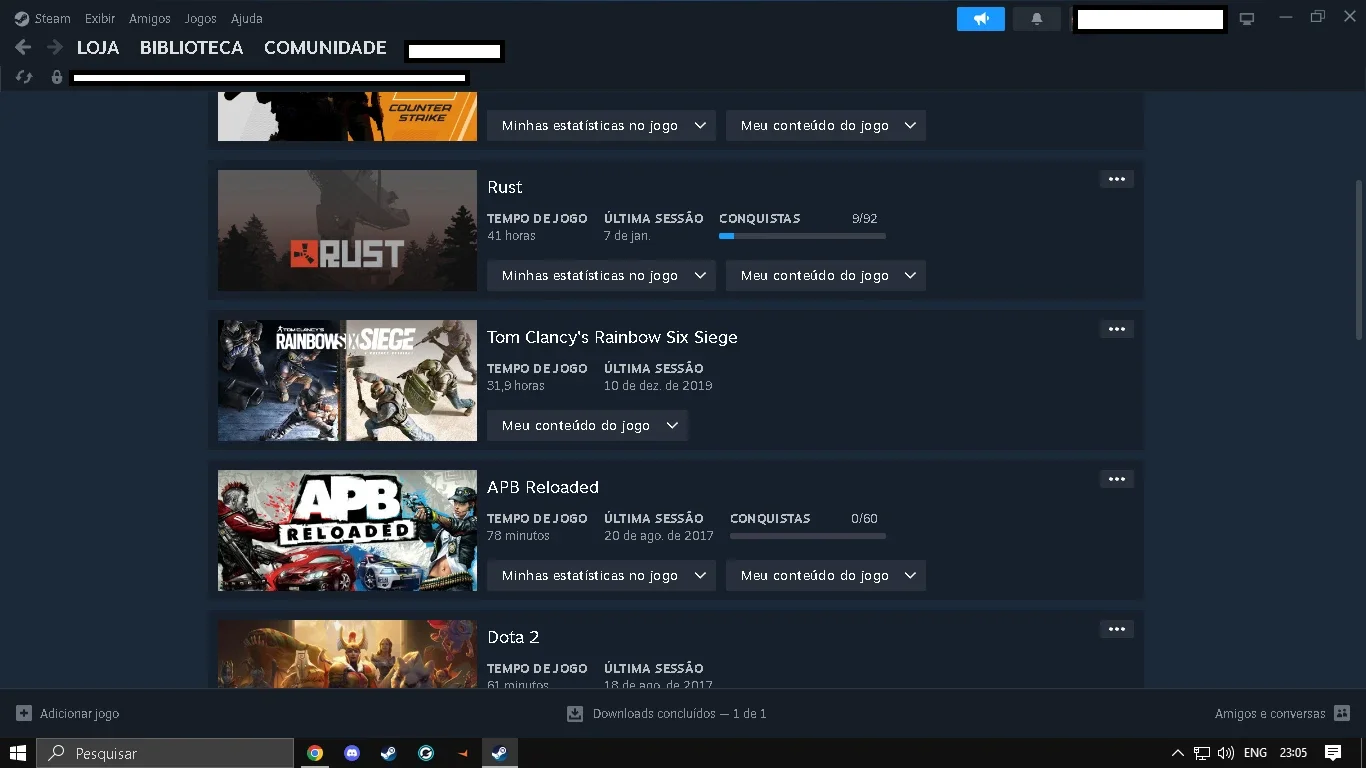Open the green circular arrow taskbar app
The width and height of the screenshot is (1366, 768).
426,753
